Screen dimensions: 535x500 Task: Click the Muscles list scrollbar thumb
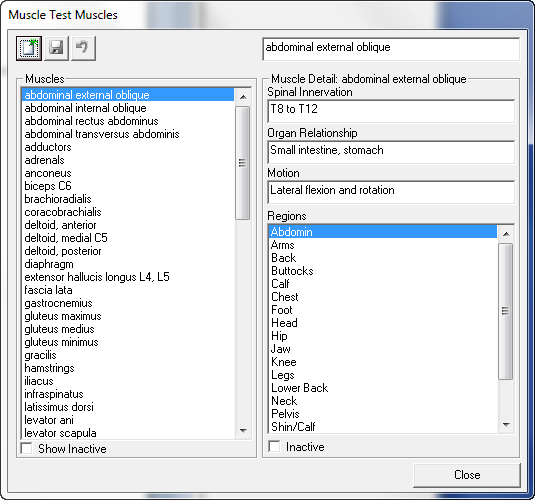(243, 163)
